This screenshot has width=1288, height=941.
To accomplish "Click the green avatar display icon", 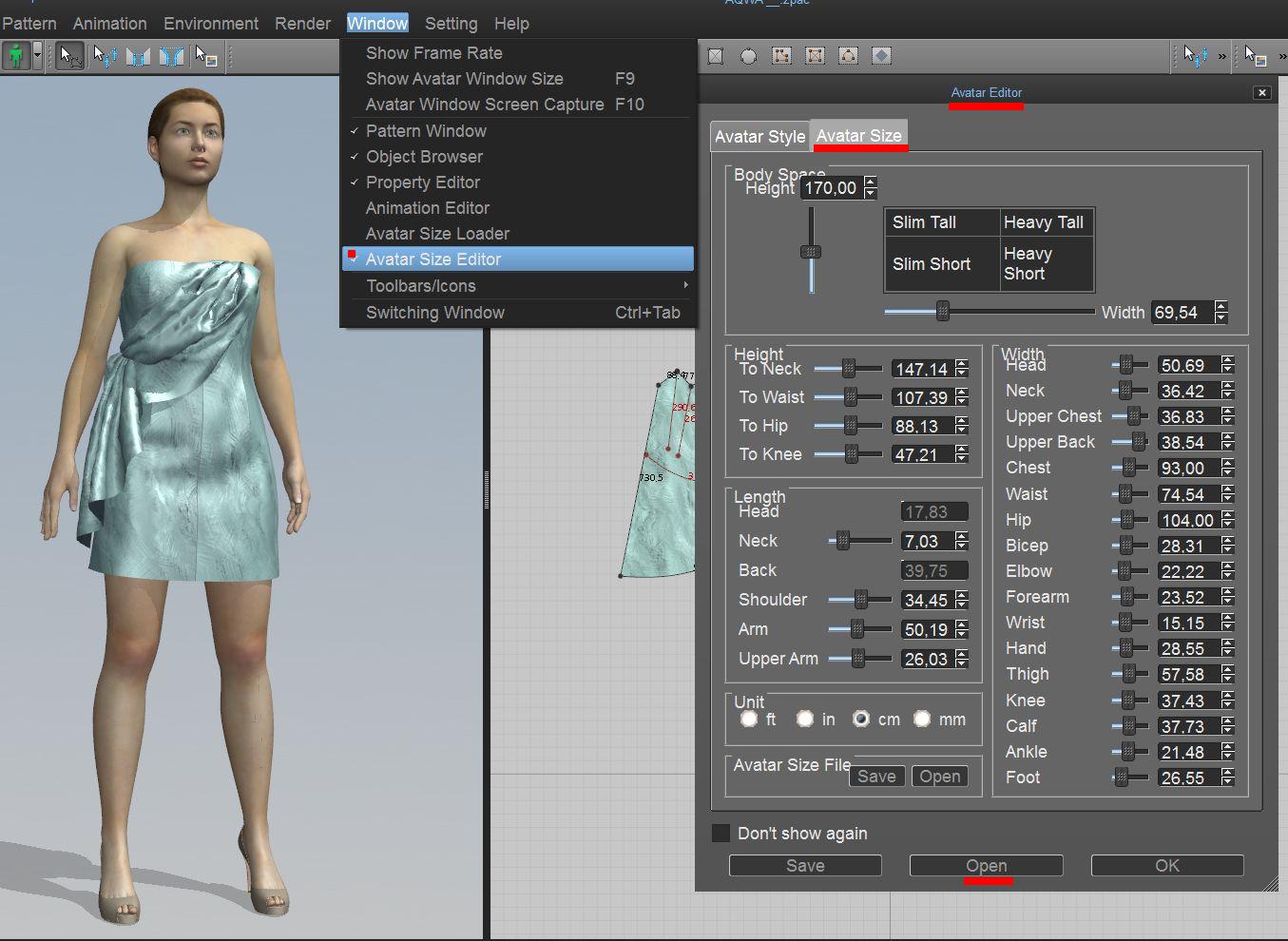I will click(x=15, y=57).
